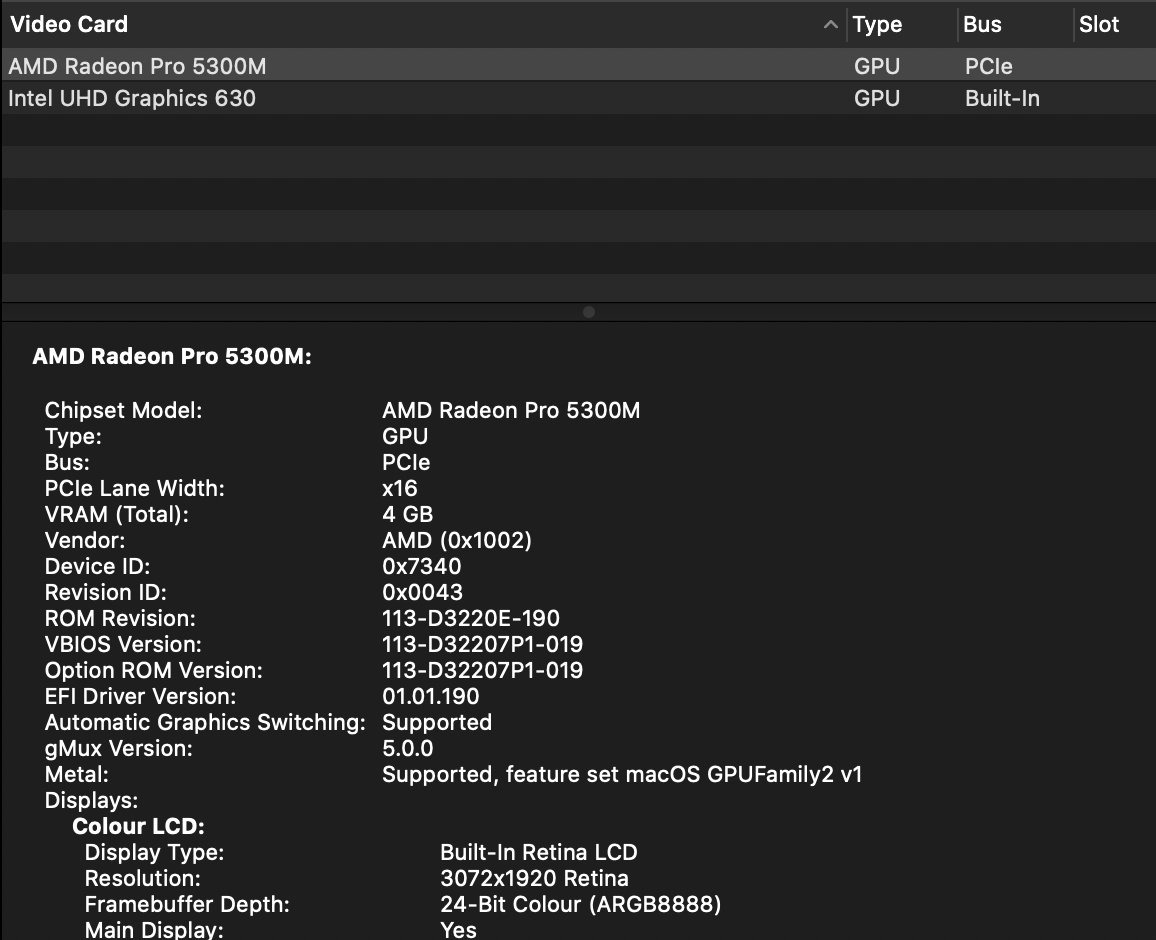Click the Main Display value Yes

[x=459, y=930]
